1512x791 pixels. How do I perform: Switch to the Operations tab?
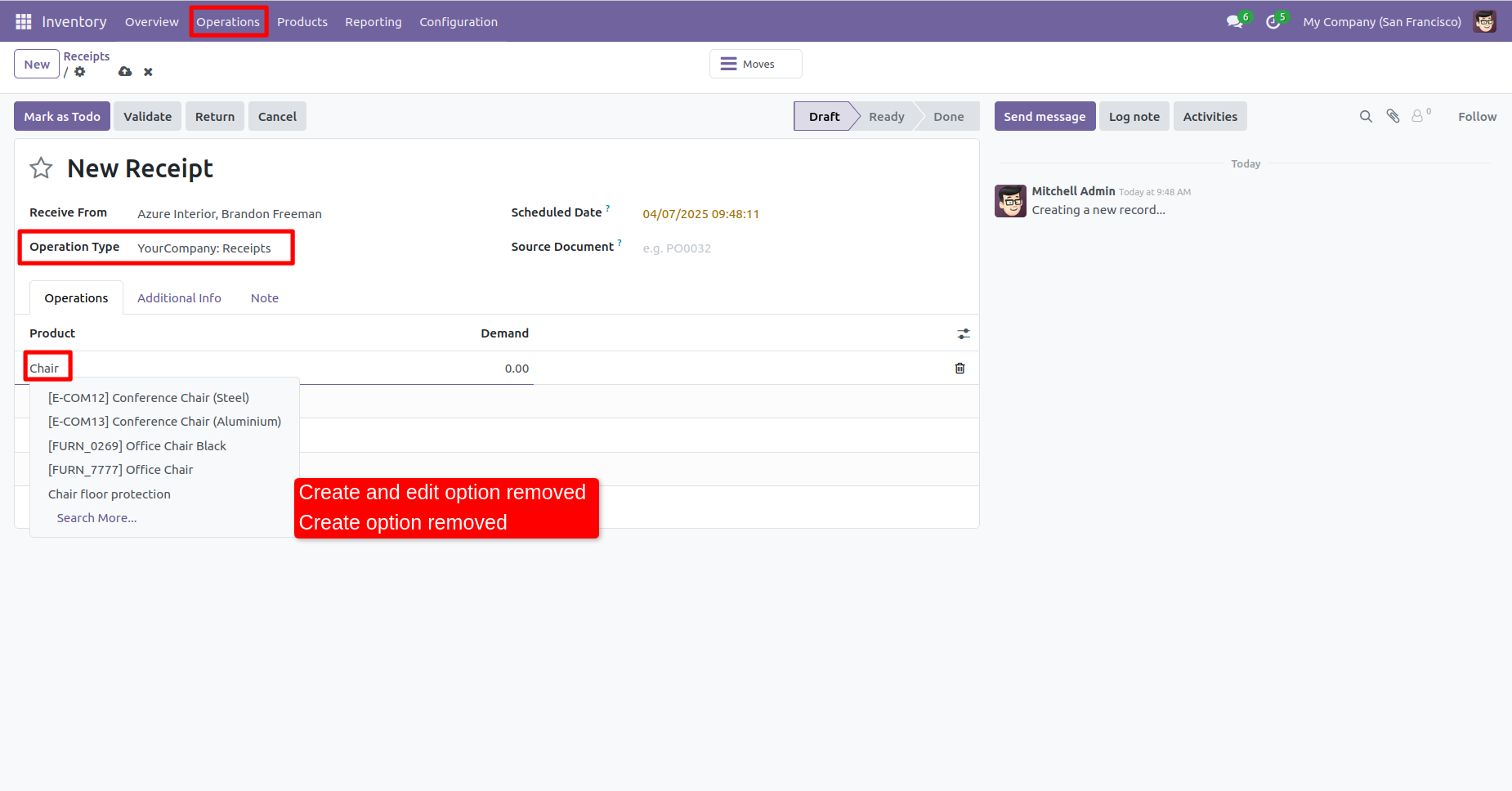76,298
